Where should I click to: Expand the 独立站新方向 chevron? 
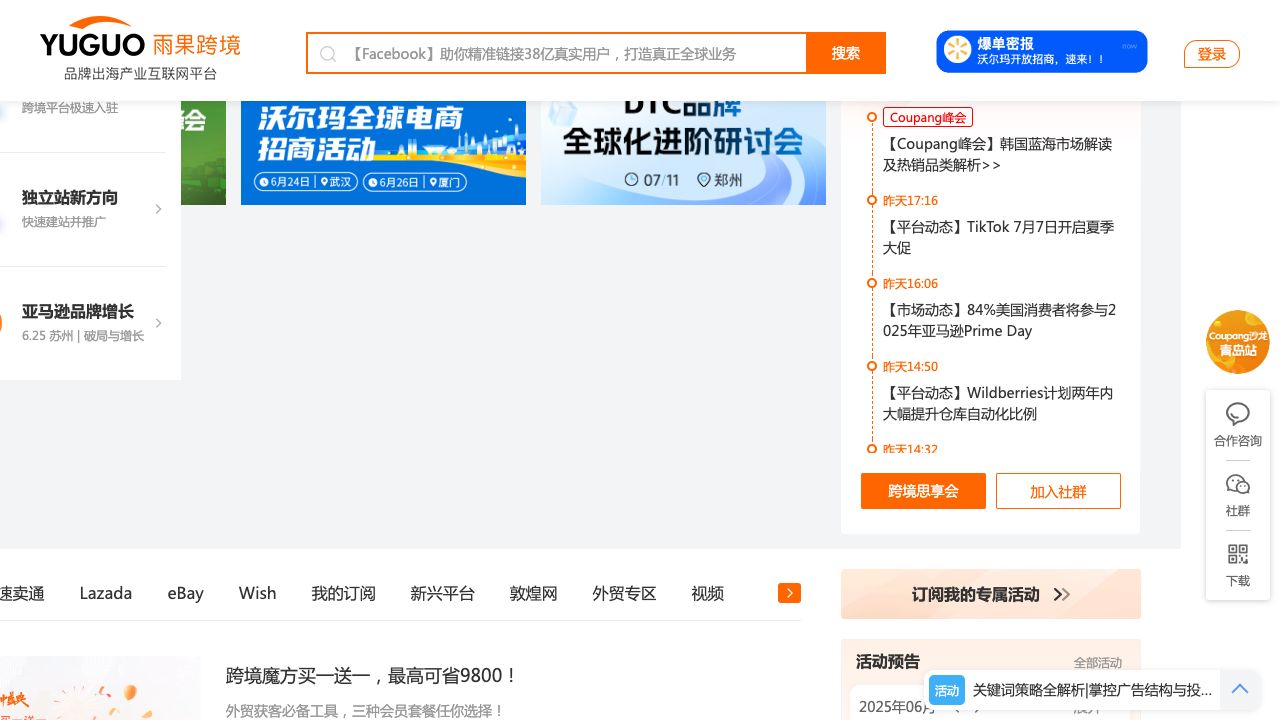point(158,209)
